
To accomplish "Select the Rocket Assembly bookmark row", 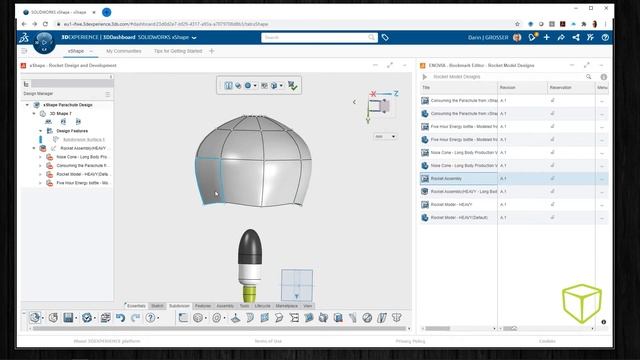I will (x=514, y=178).
